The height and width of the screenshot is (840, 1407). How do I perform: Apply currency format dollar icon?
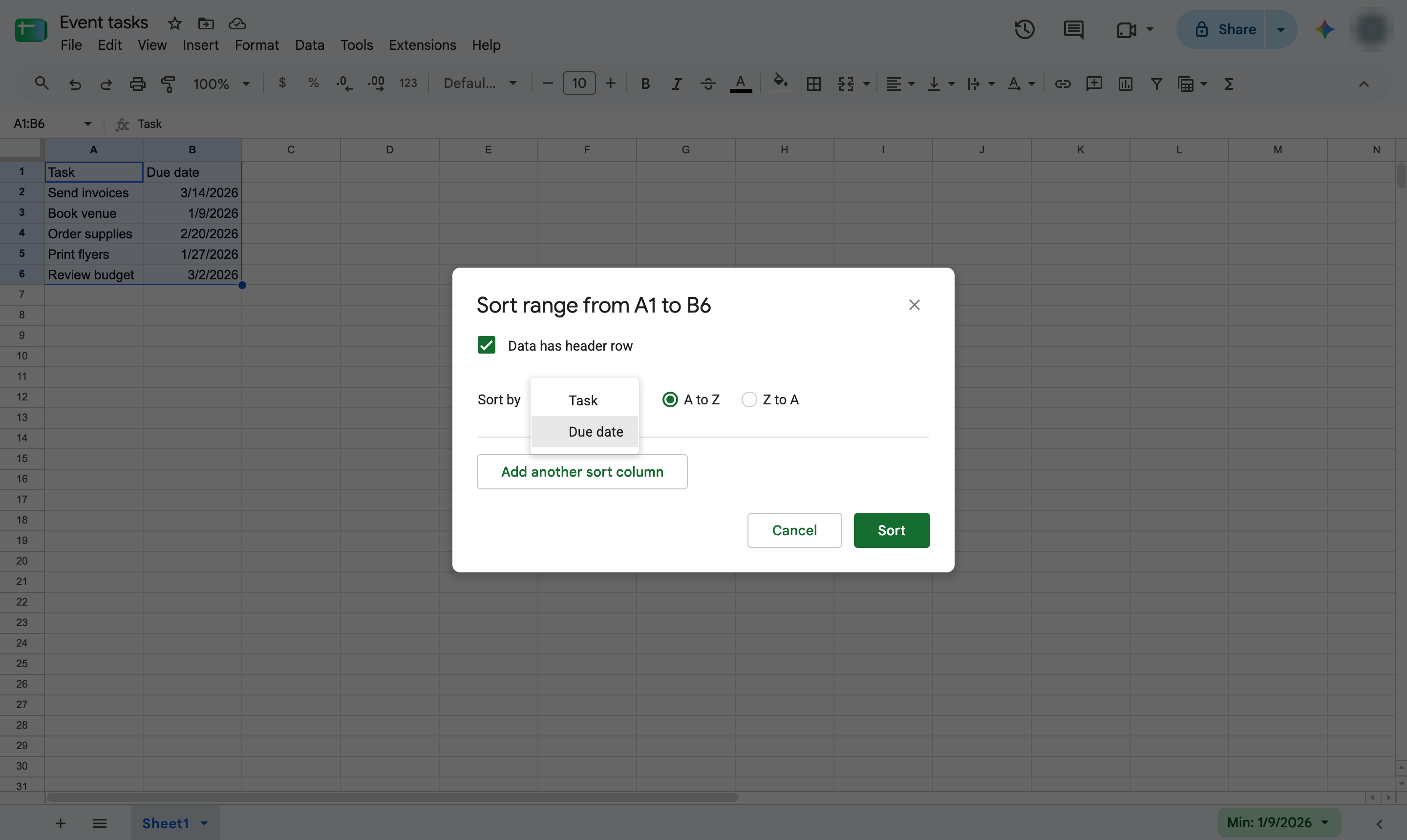tap(282, 83)
